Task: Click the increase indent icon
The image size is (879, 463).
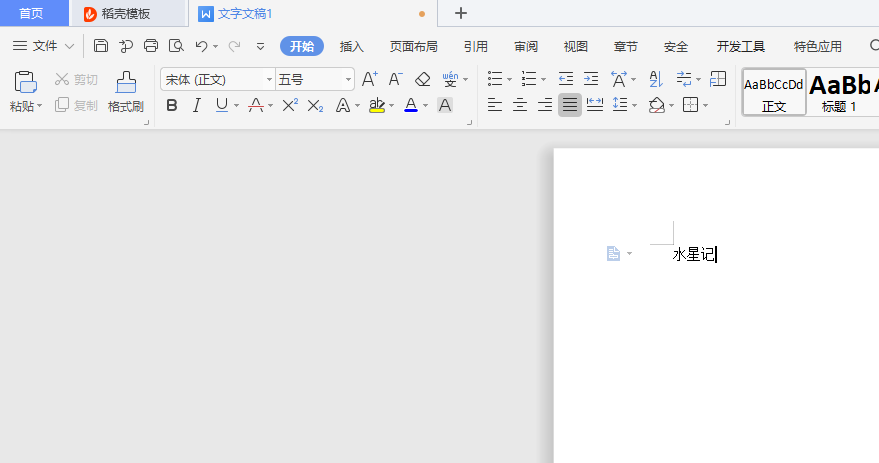Action: 591,79
